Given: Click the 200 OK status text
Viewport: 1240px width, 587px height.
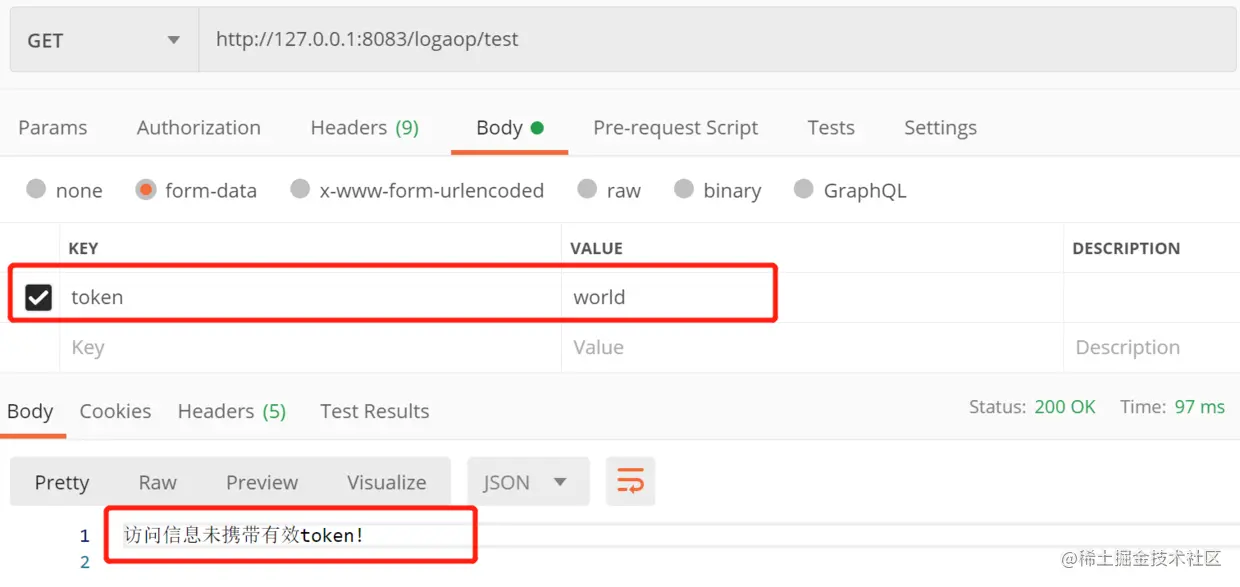Looking at the screenshot, I should pos(1065,407).
